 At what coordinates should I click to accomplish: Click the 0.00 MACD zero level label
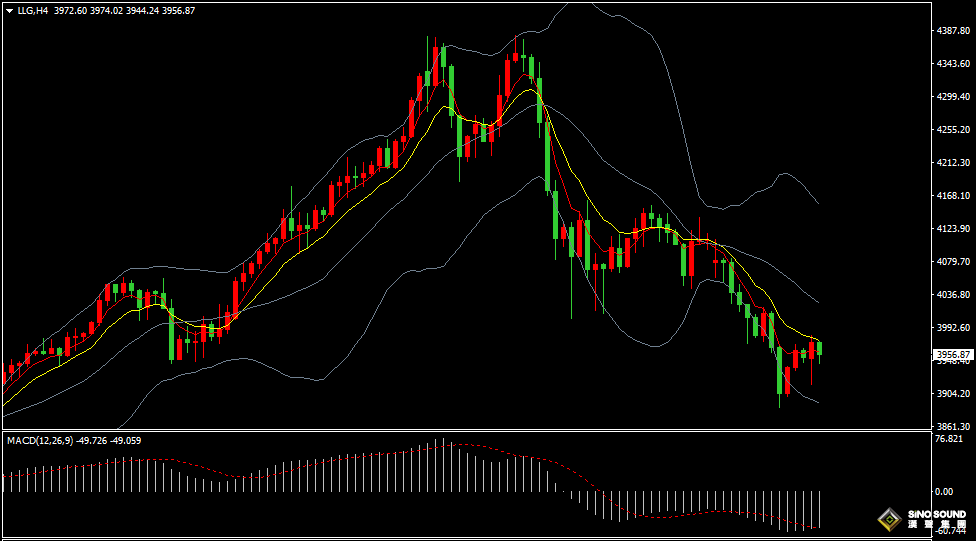pyautogui.click(x=943, y=491)
